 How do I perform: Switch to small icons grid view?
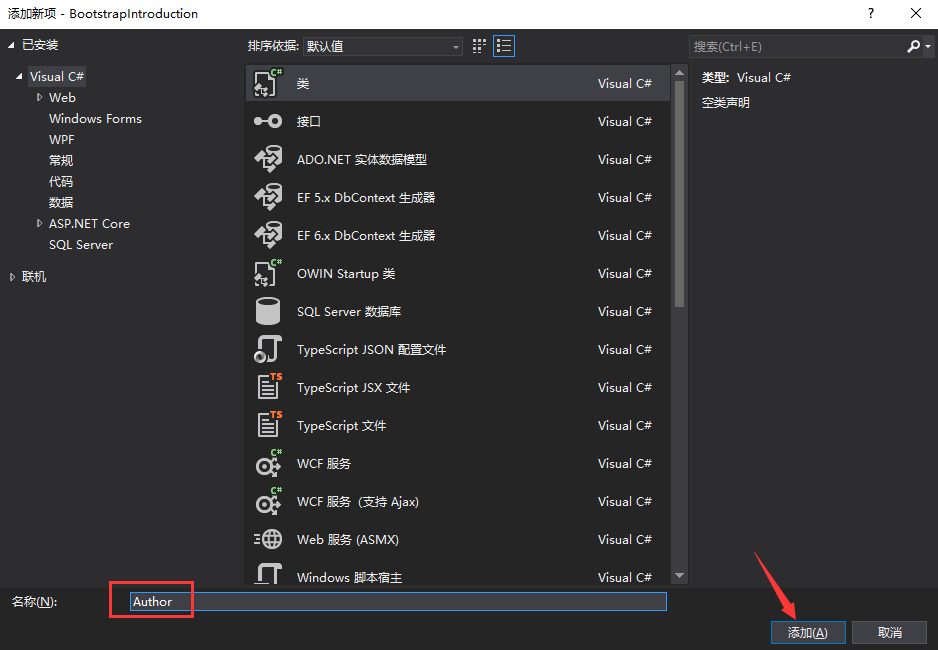(479, 46)
